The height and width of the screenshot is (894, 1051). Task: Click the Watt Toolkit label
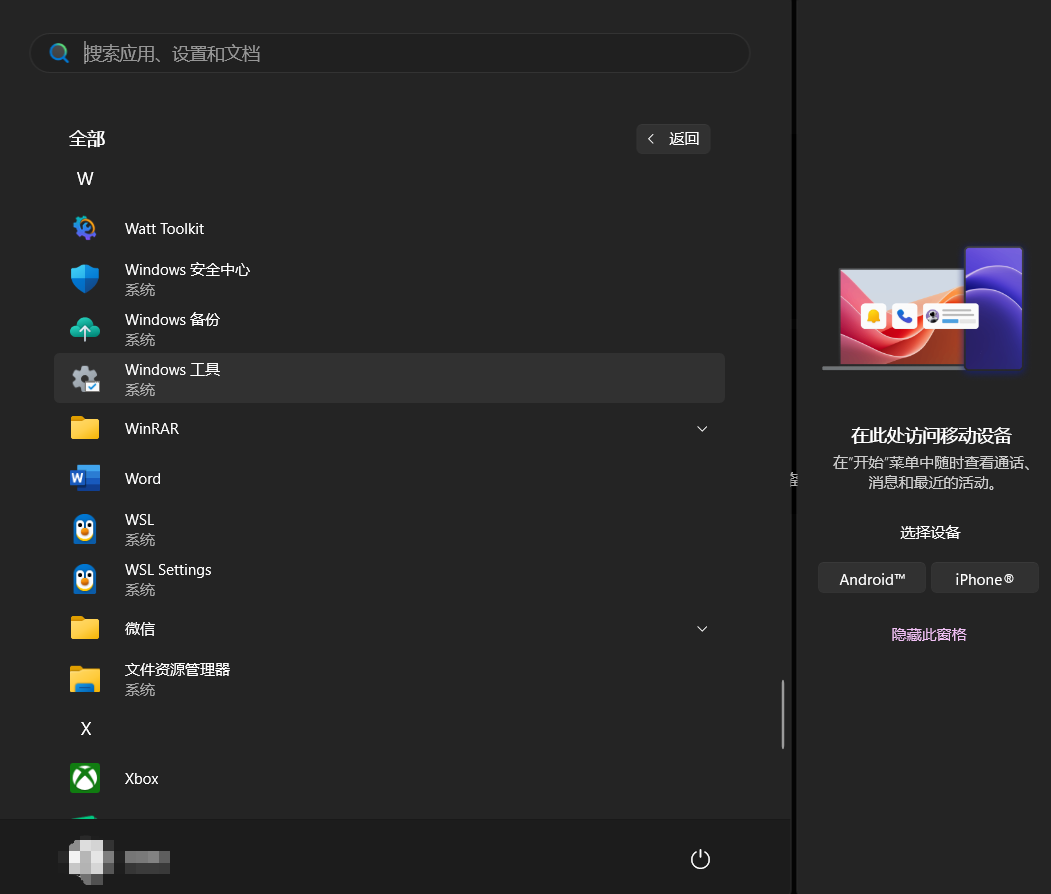click(x=164, y=229)
